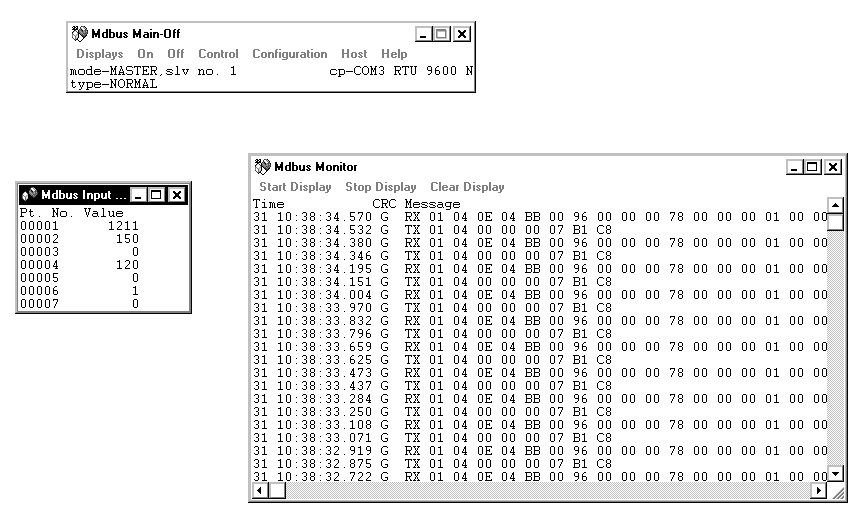Click the Monitor vertical scrollbar down arrow
Screen dimensions: 865x519
(x=835, y=474)
